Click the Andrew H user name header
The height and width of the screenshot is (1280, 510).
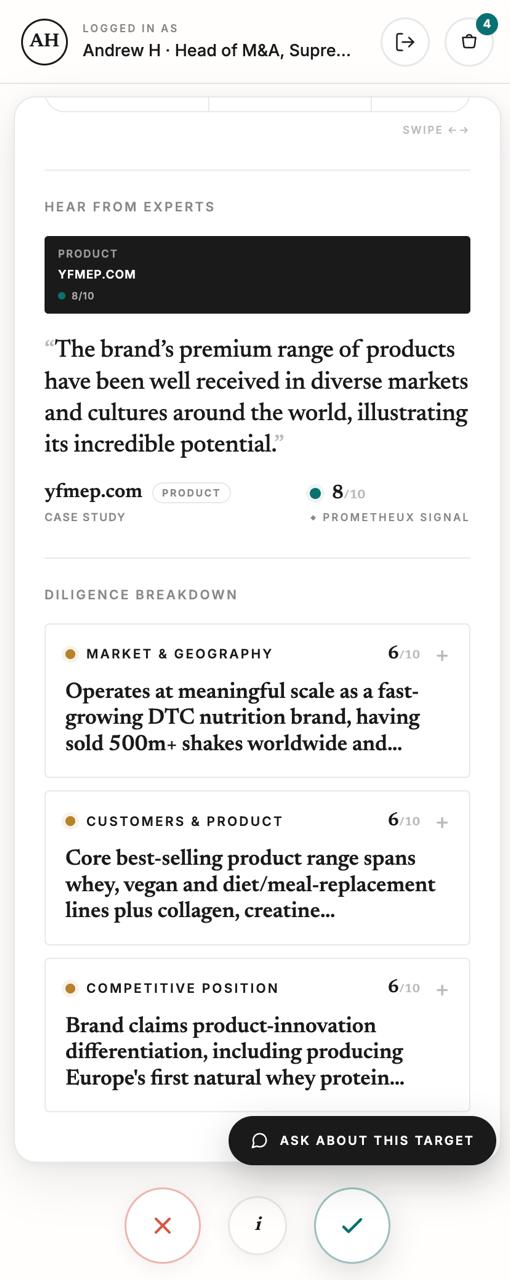pos(216,50)
